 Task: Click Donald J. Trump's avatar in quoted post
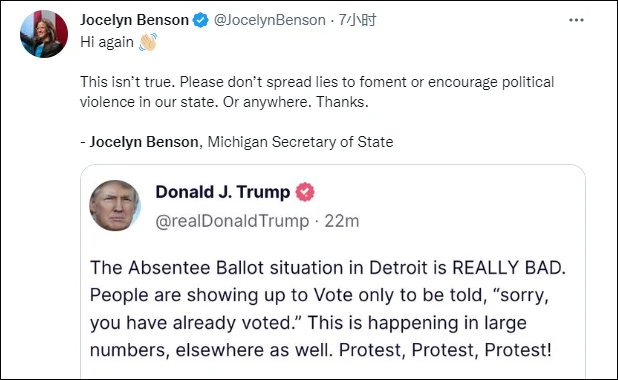115,206
